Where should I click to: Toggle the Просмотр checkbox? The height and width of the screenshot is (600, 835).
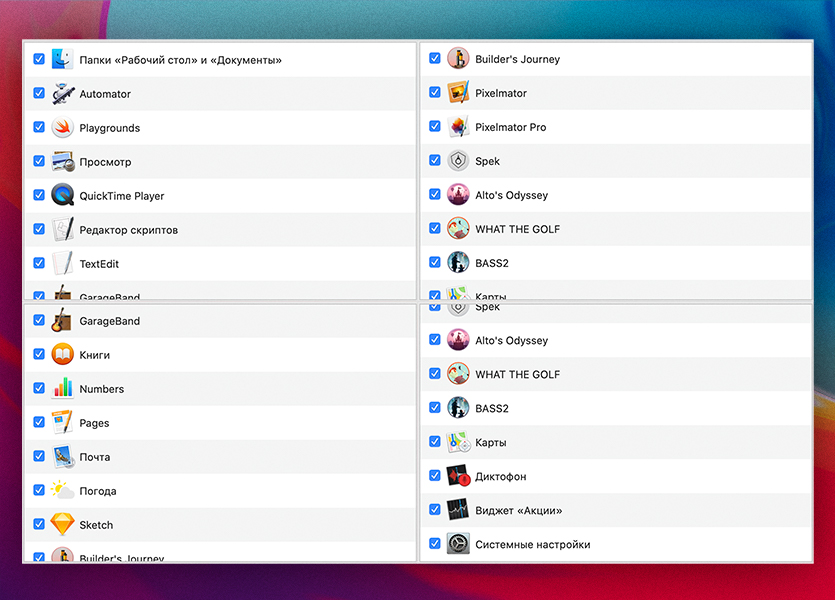pos(39,161)
